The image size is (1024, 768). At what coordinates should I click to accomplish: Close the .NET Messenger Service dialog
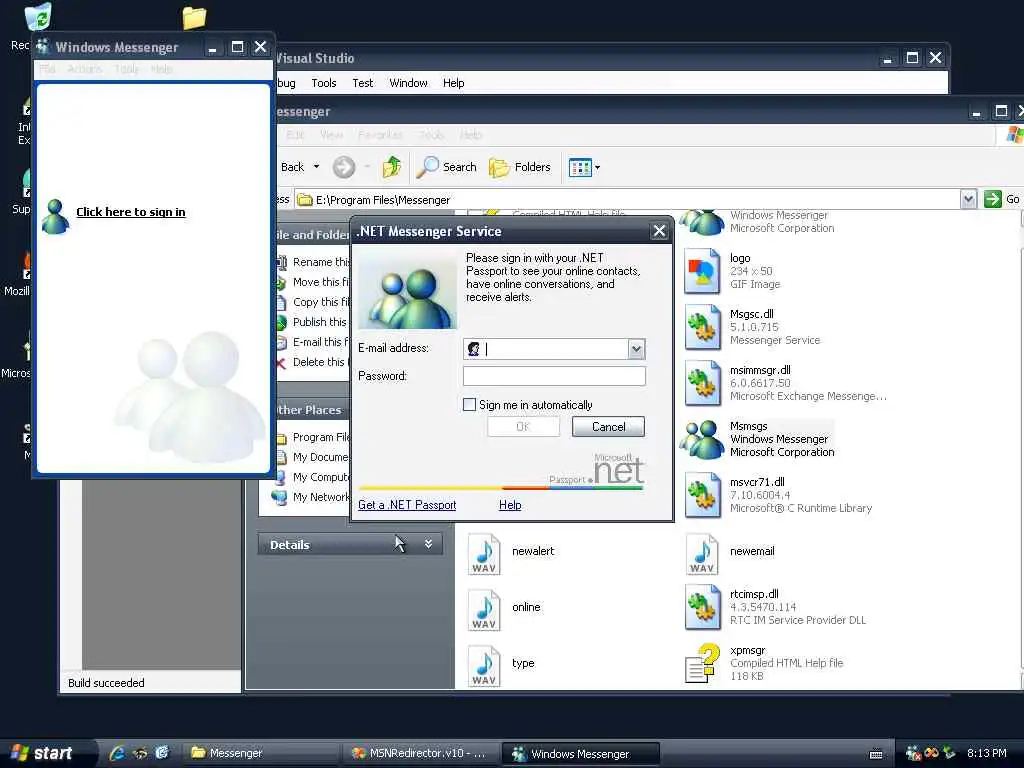659,231
